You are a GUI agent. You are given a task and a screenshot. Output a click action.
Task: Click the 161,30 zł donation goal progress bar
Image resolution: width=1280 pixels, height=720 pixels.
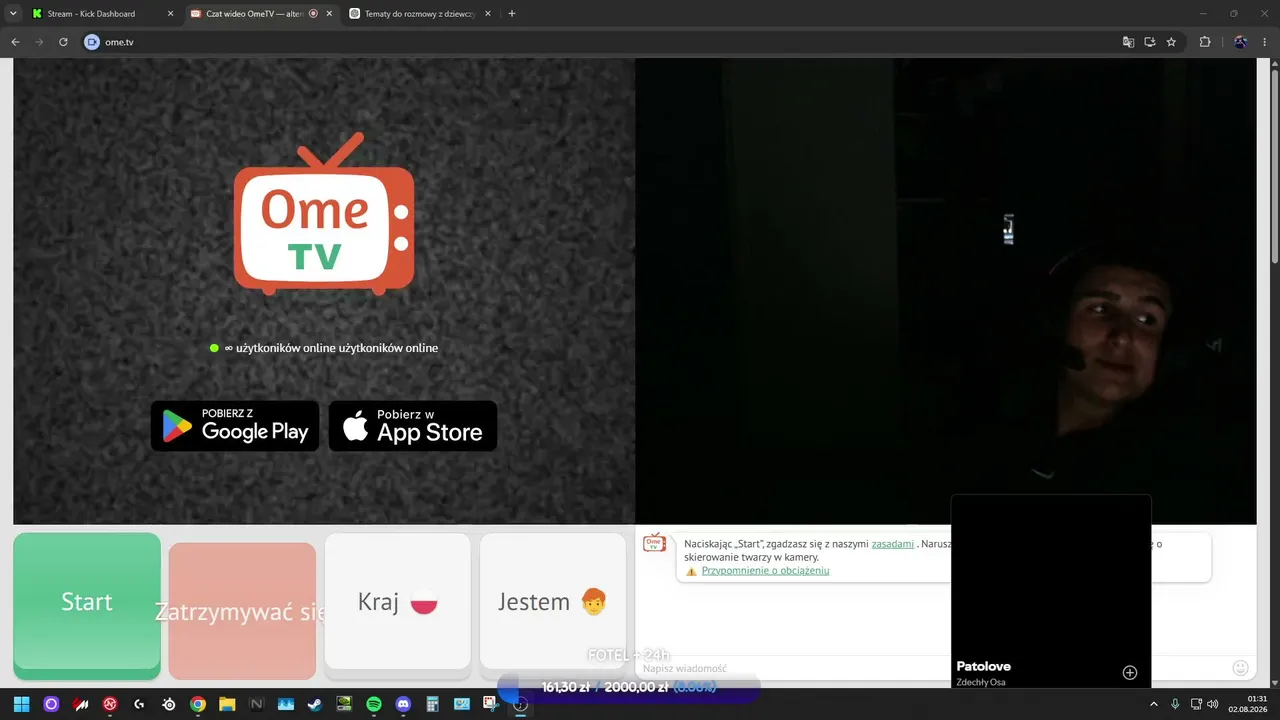point(629,688)
